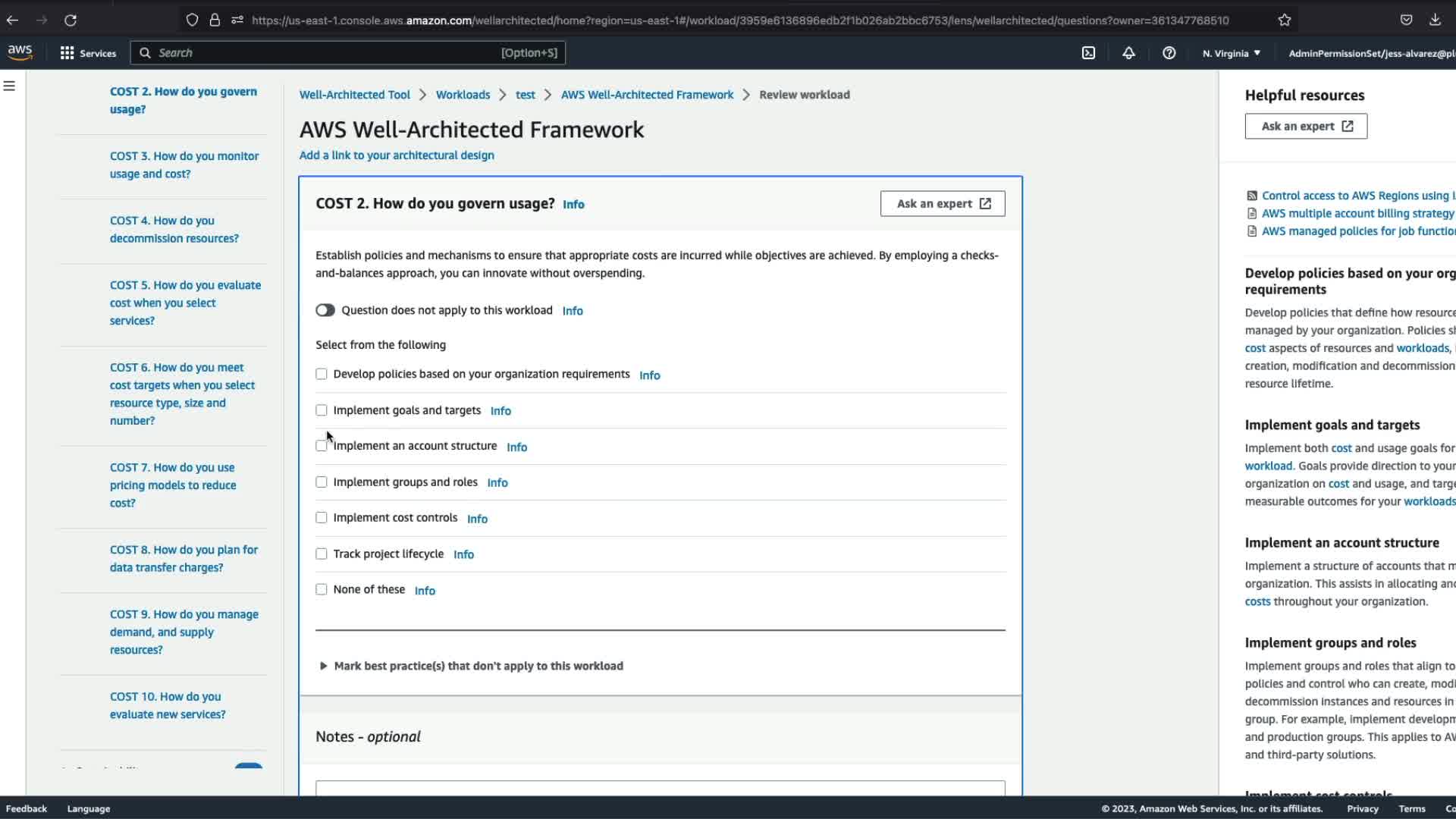Click the AWS logo home icon
This screenshot has height=819, width=1456.
(x=20, y=52)
